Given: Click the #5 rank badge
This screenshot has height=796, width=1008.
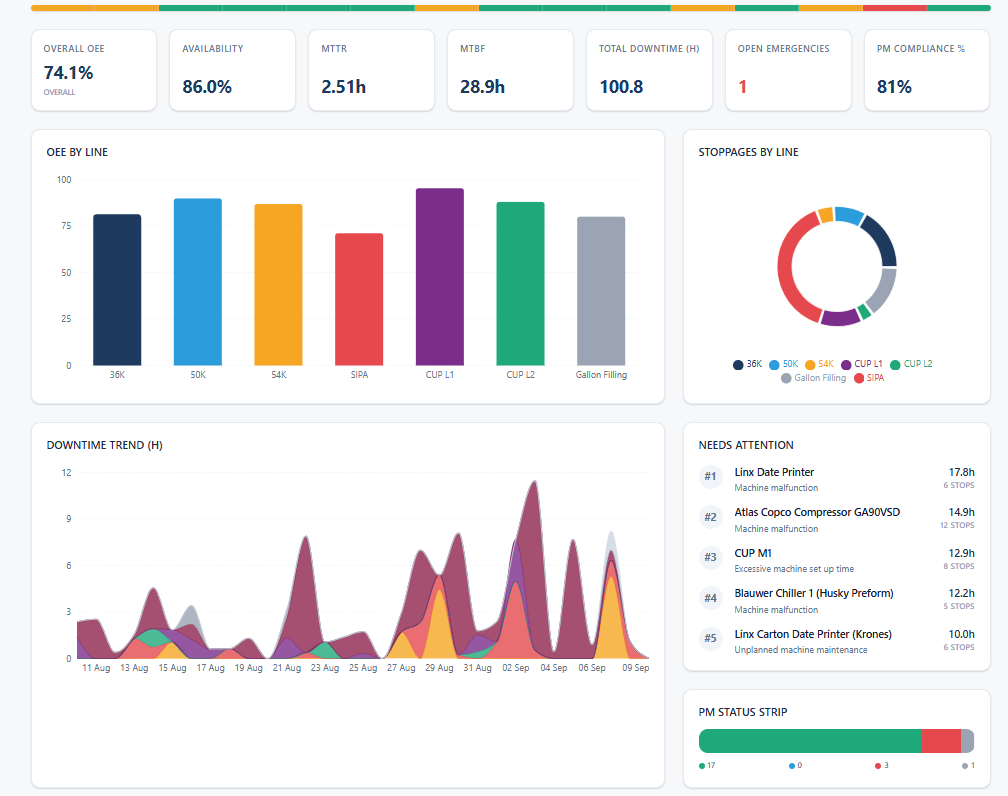Looking at the screenshot, I should click(x=710, y=638).
